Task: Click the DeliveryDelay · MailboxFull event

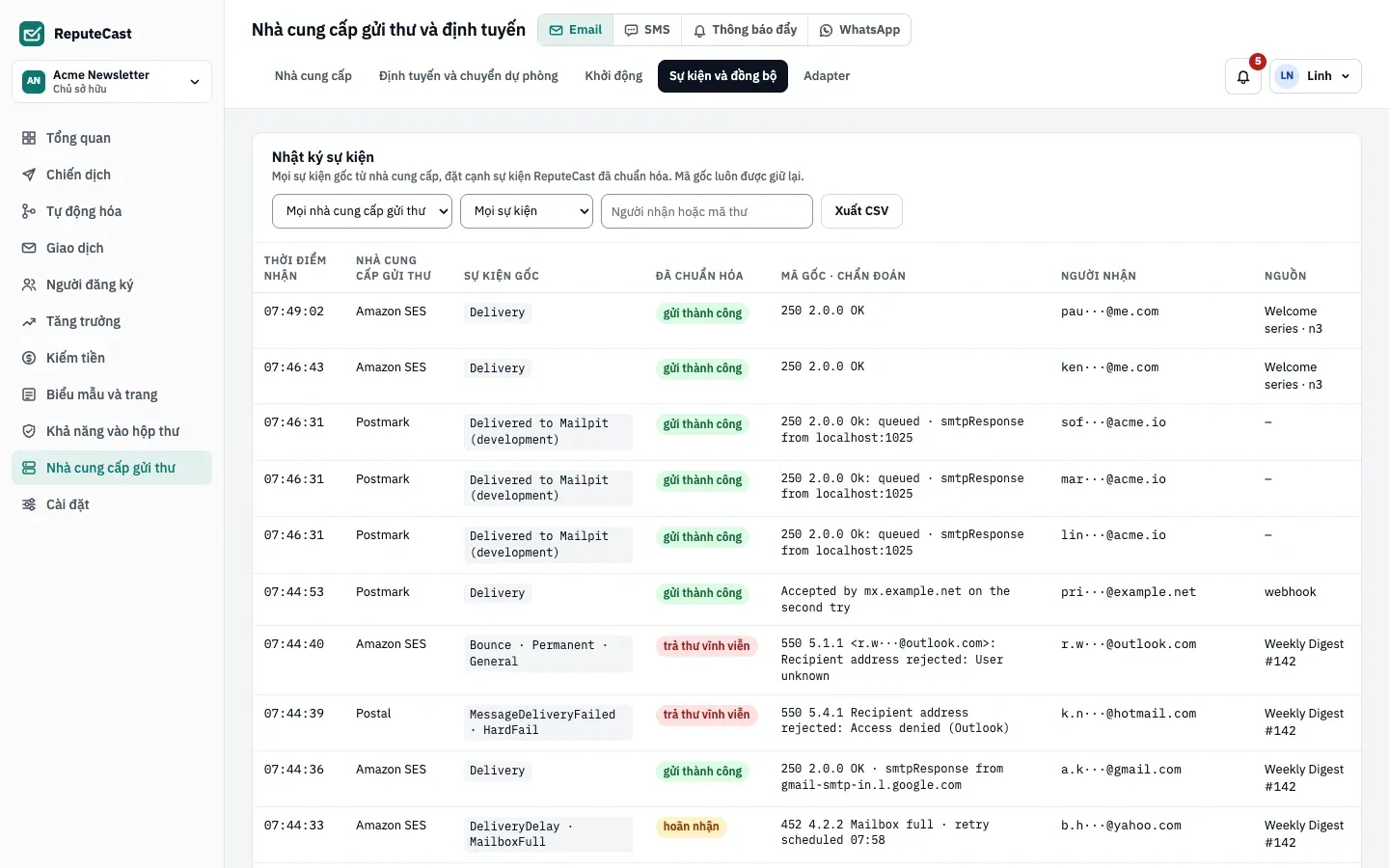Action: [547, 834]
